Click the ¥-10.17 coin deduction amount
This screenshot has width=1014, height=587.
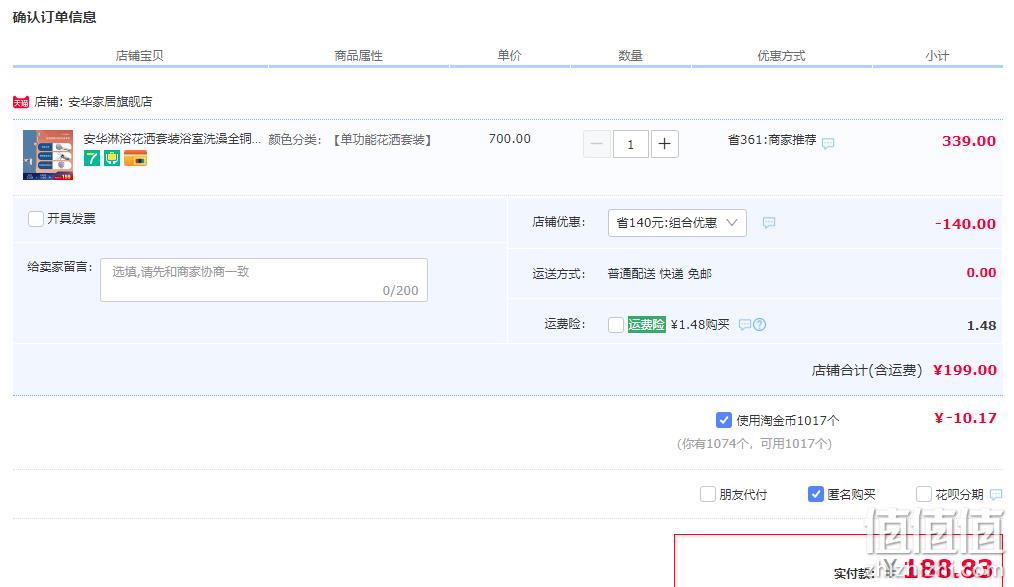pos(965,418)
